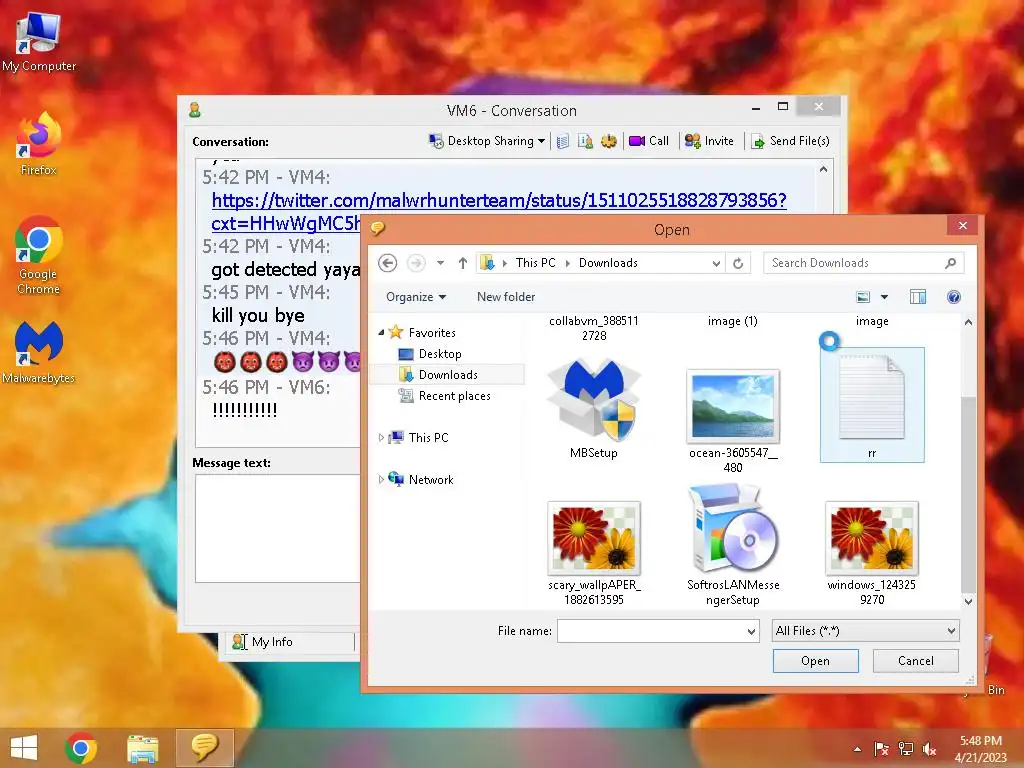Expand the Desktop Sharing dropdown arrow
1024x768 pixels.
tap(541, 141)
